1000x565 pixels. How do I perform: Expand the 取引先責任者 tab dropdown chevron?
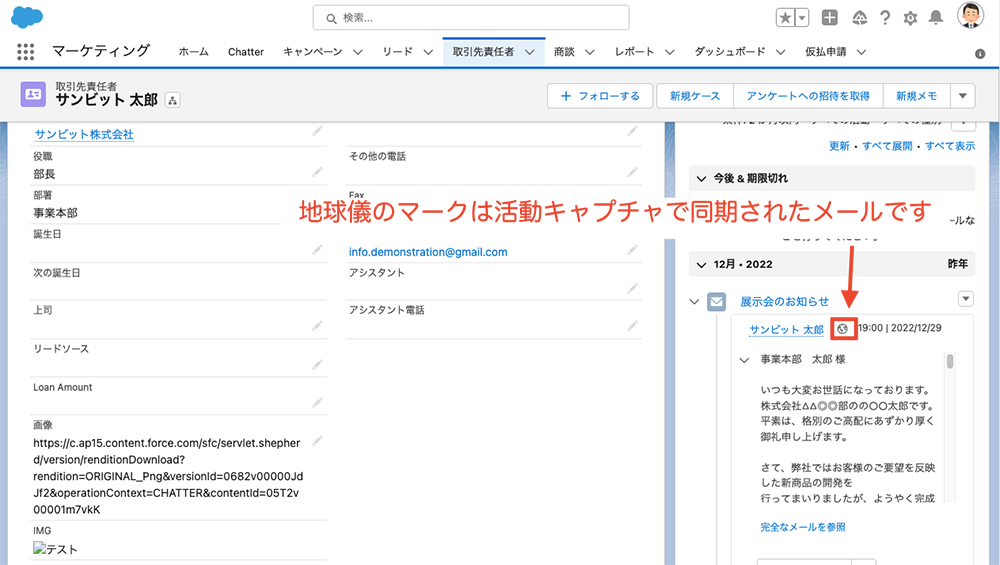530,52
